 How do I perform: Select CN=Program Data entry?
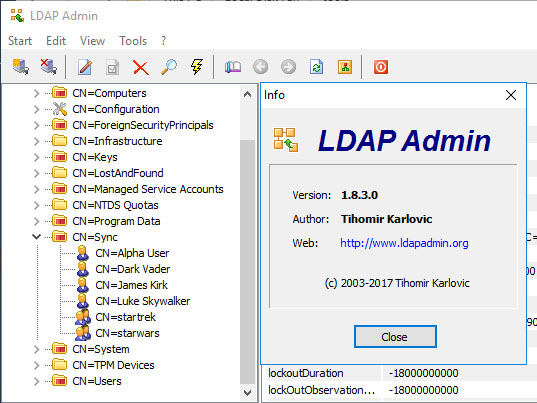click(116, 221)
